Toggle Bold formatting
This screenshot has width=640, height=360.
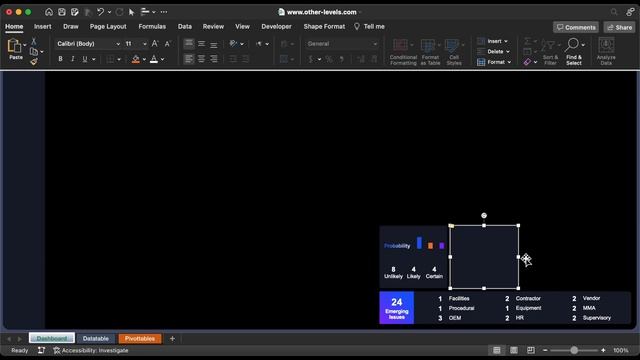coord(60,59)
